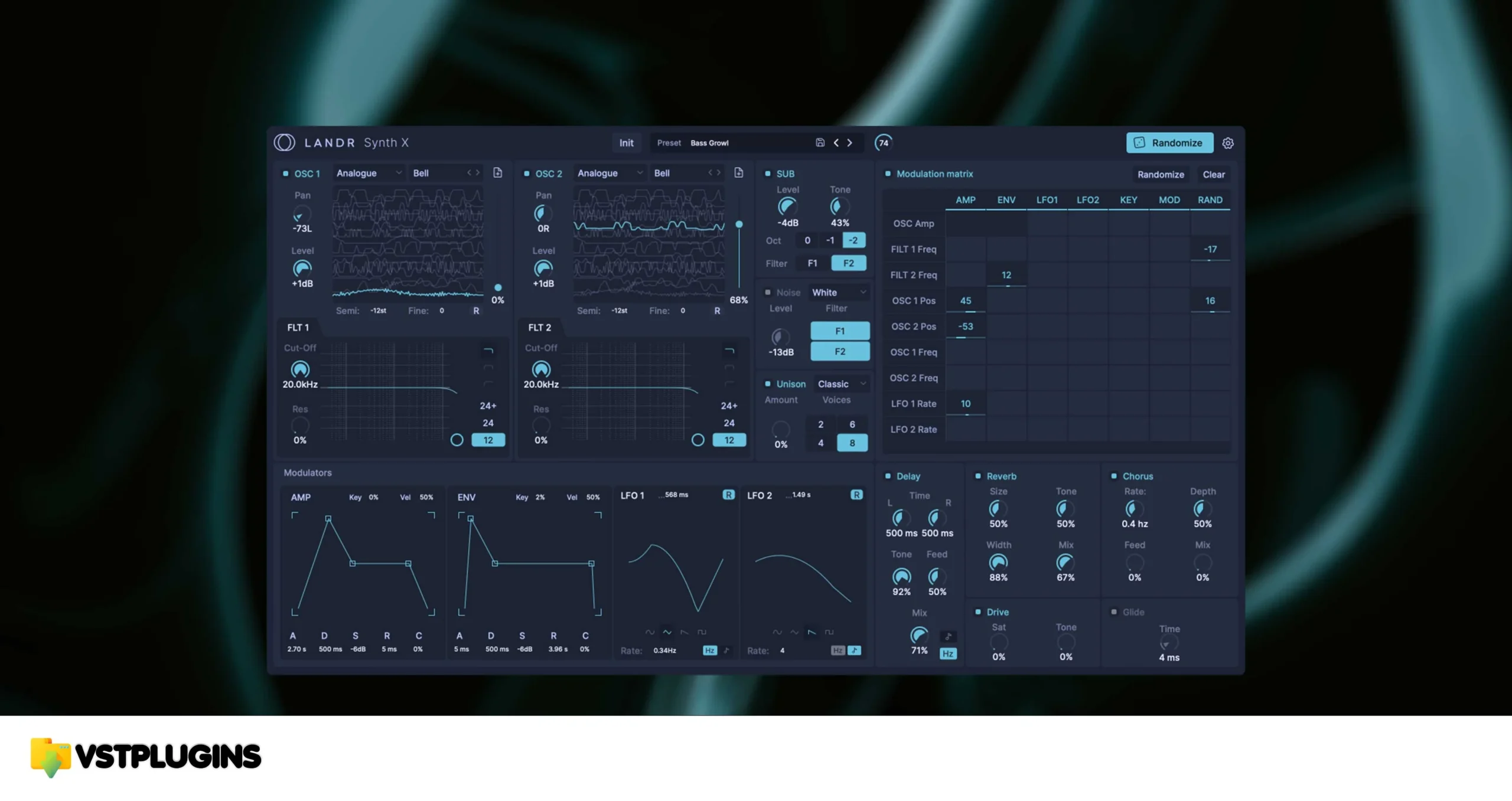Go to next preset arrow
The height and width of the screenshot is (801, 1512).
pos(850,143)
